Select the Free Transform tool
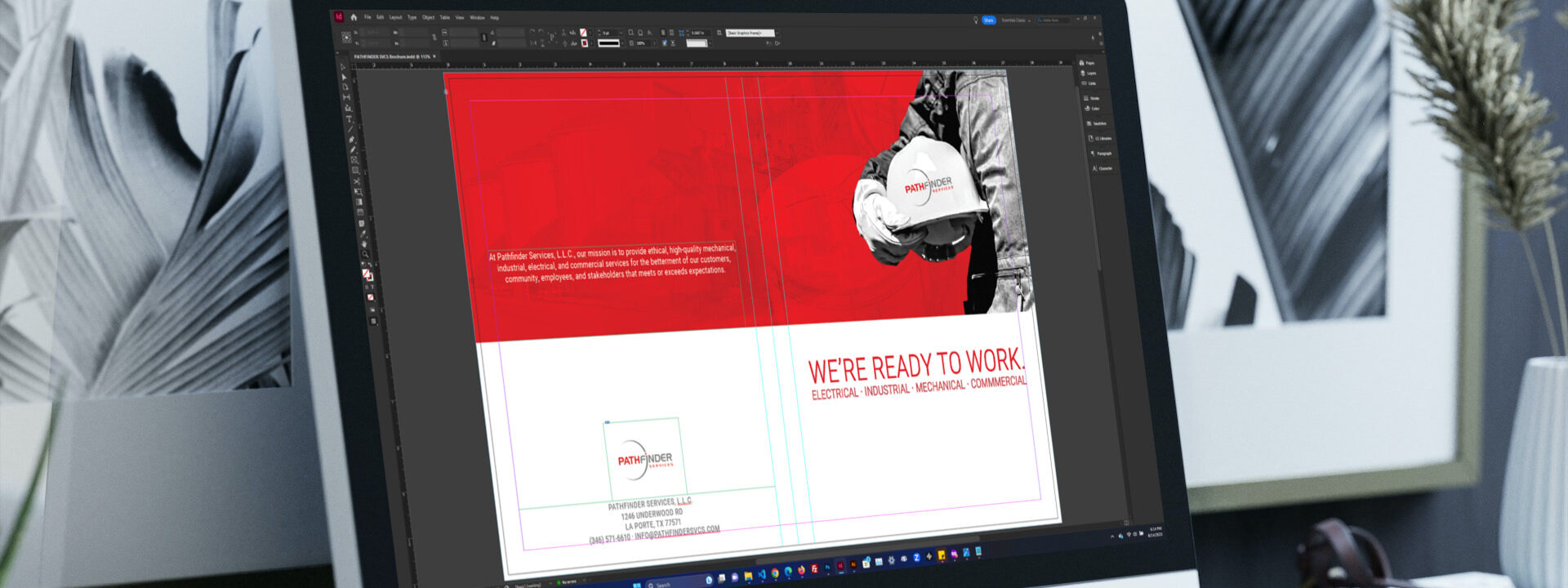This screenshot has width=1568, height=588. point(358,191)
